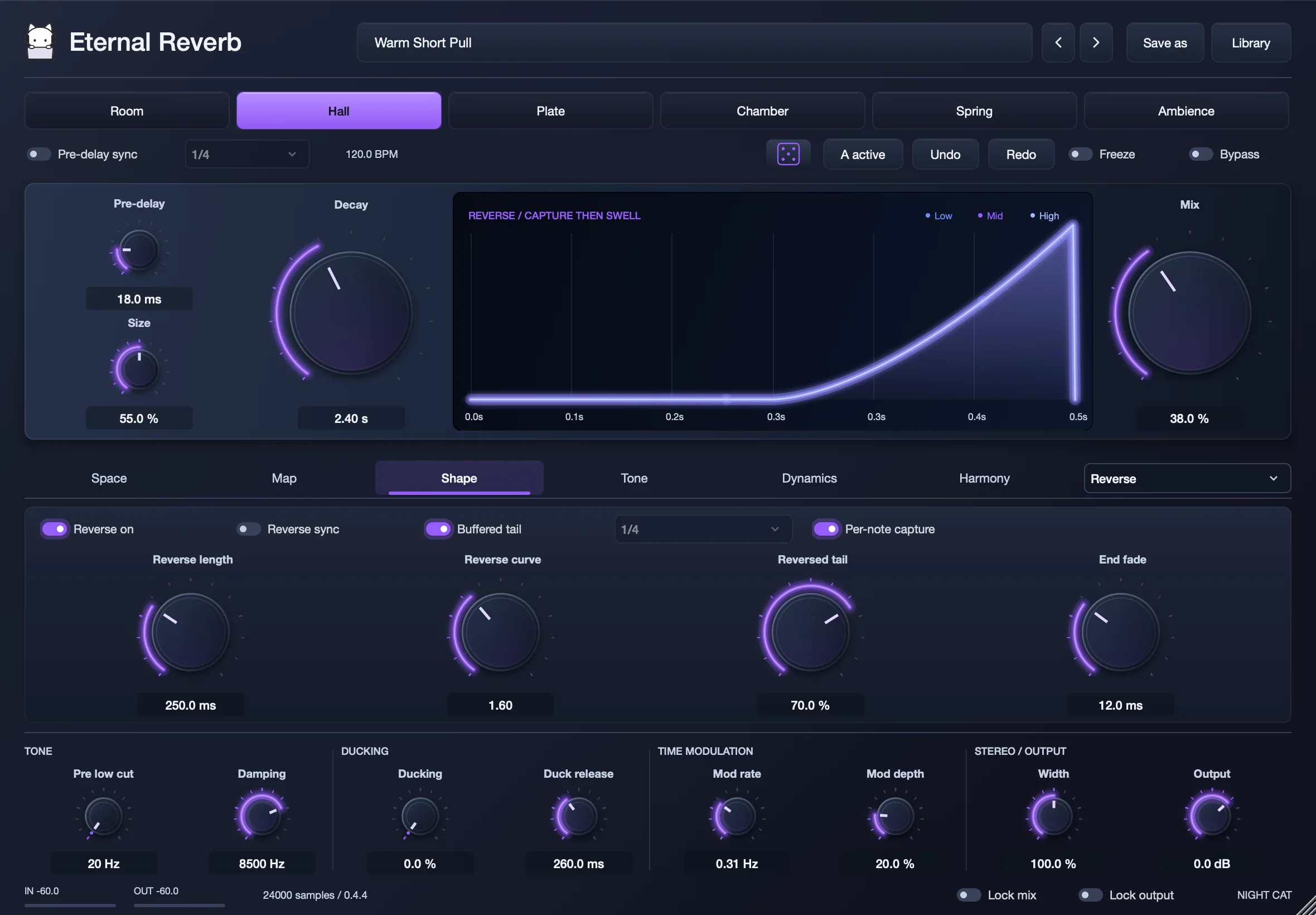Select the Chamber reverb type
Image resolution: width=1316 pixels, height=915 pixels.
[x=762, y=110]
